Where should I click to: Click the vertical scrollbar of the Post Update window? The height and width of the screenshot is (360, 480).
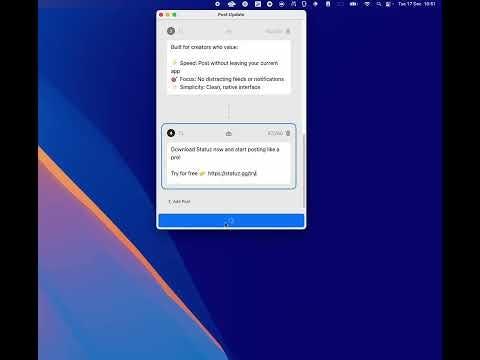pos(303,170)
